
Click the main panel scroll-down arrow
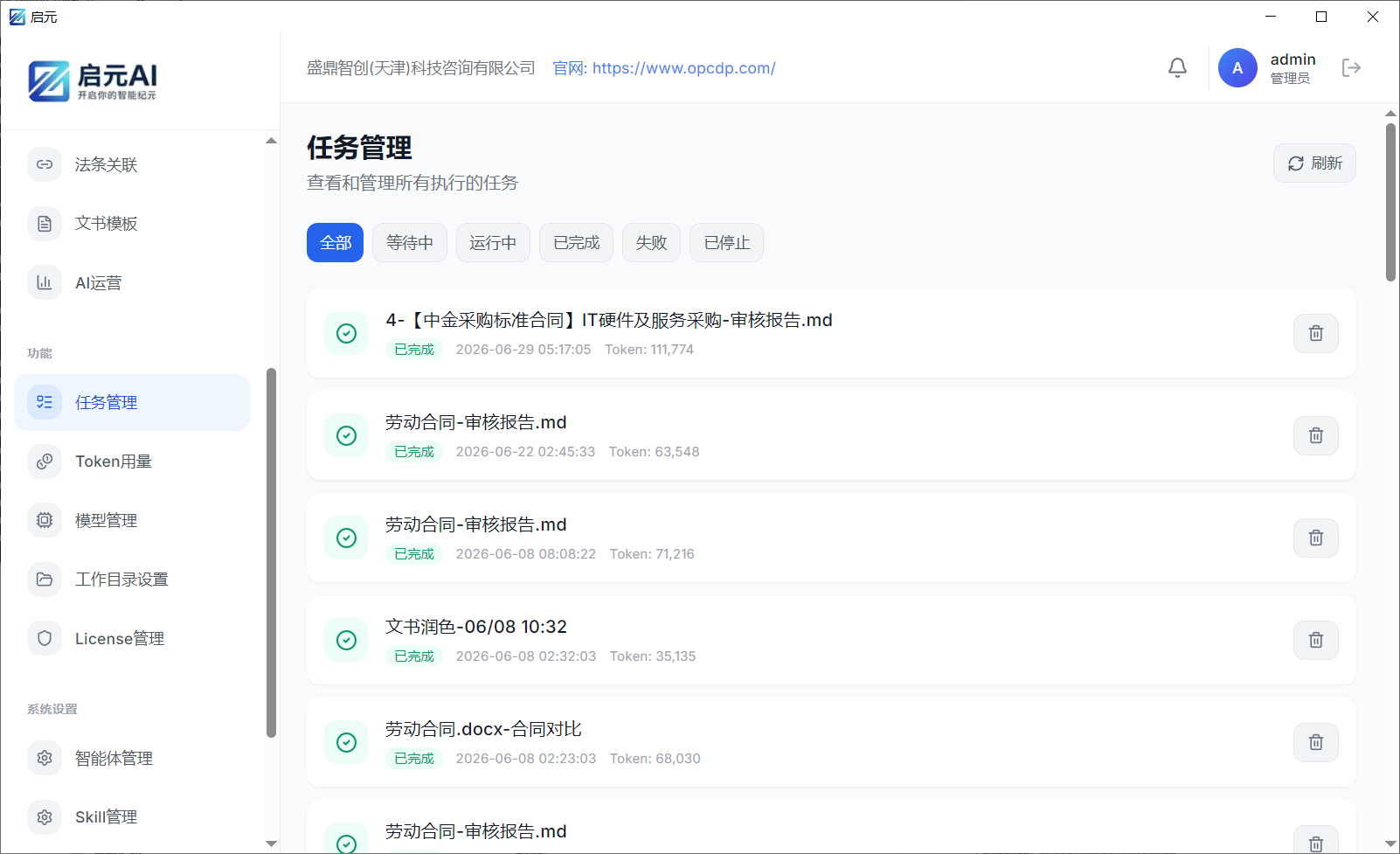tap(1390, 844)
